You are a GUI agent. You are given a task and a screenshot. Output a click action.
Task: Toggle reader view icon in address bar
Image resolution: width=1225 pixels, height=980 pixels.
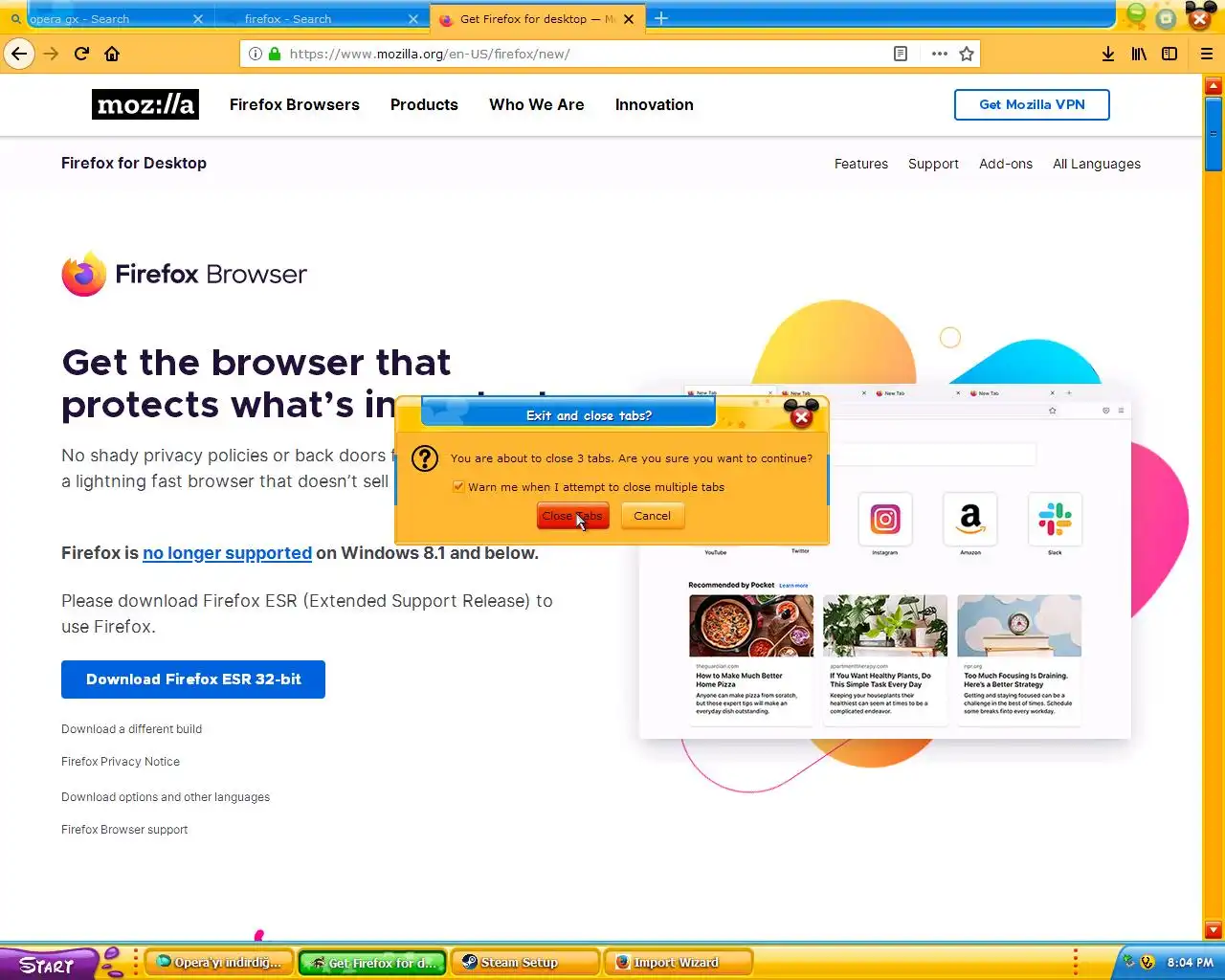[901, 54]
